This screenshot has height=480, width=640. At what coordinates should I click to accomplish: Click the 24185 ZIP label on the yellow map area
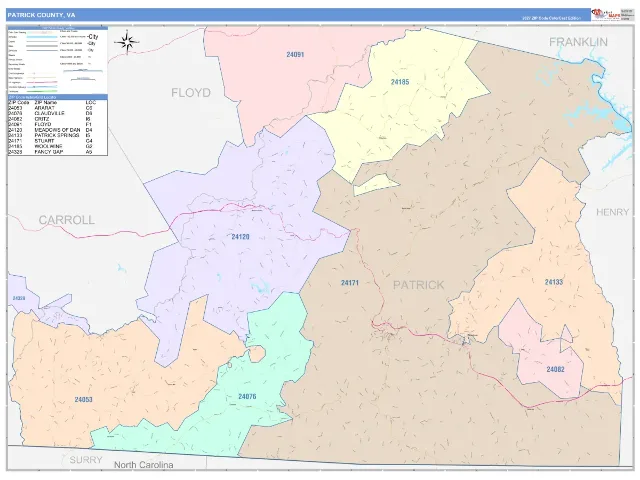click(x=400, y=82)
